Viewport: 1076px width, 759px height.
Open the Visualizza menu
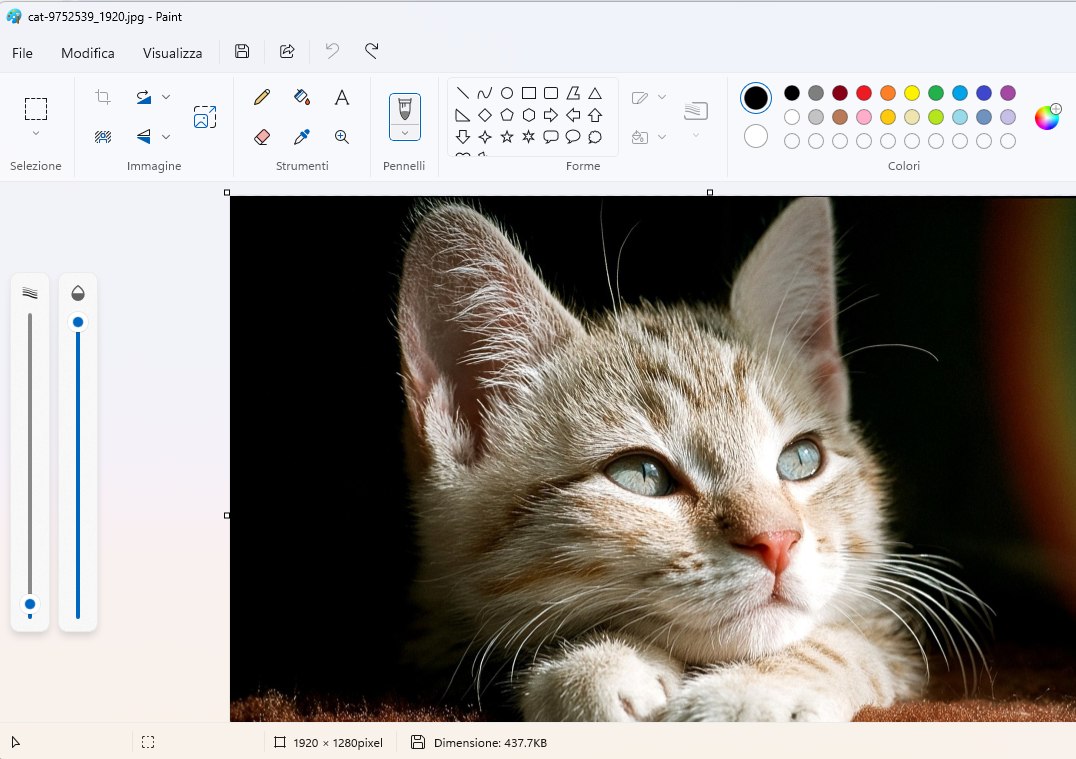pyautogui.click(x=171, y=52)
